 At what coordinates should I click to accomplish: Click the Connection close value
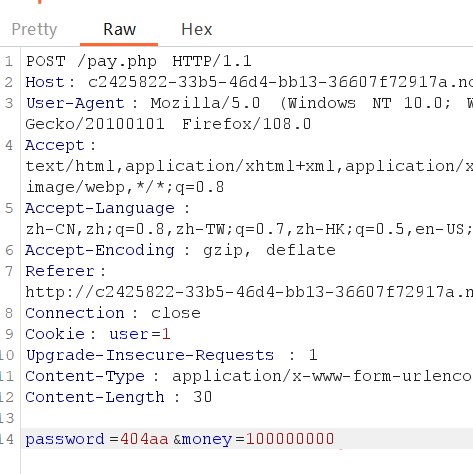(176, 313)
